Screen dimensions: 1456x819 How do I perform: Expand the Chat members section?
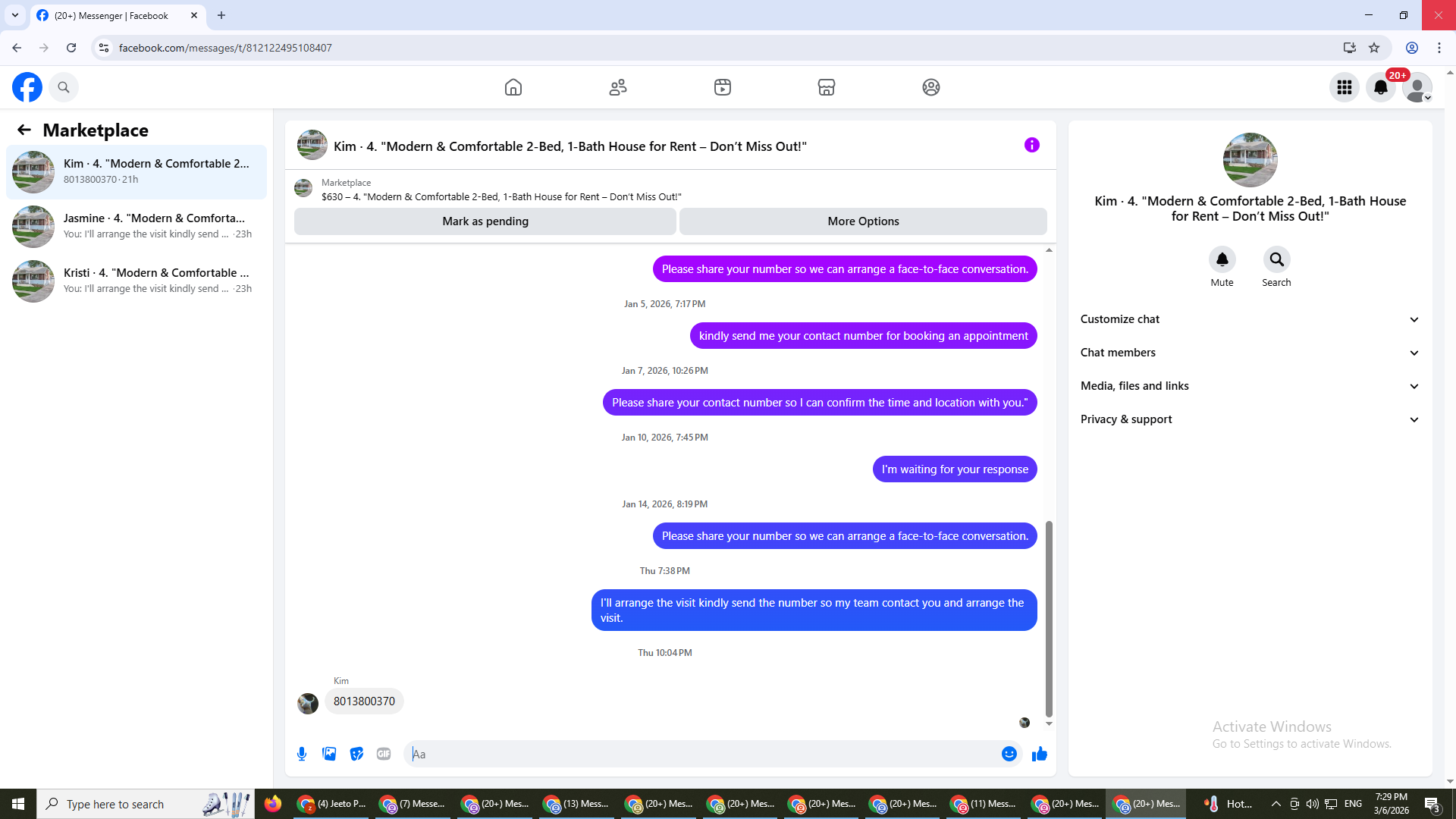(1249, 353)
